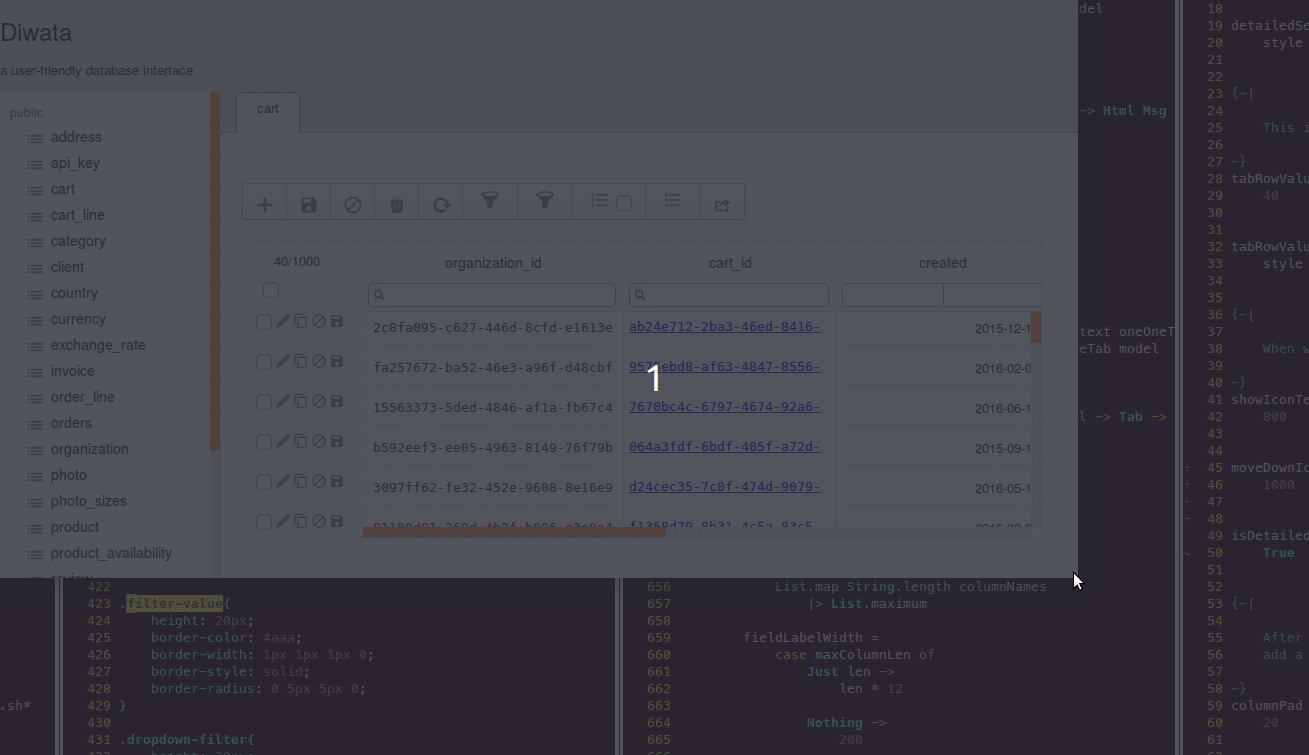Open cart_id link 064a3fdf-6bdf-405f-a72d-

[724, 447]
